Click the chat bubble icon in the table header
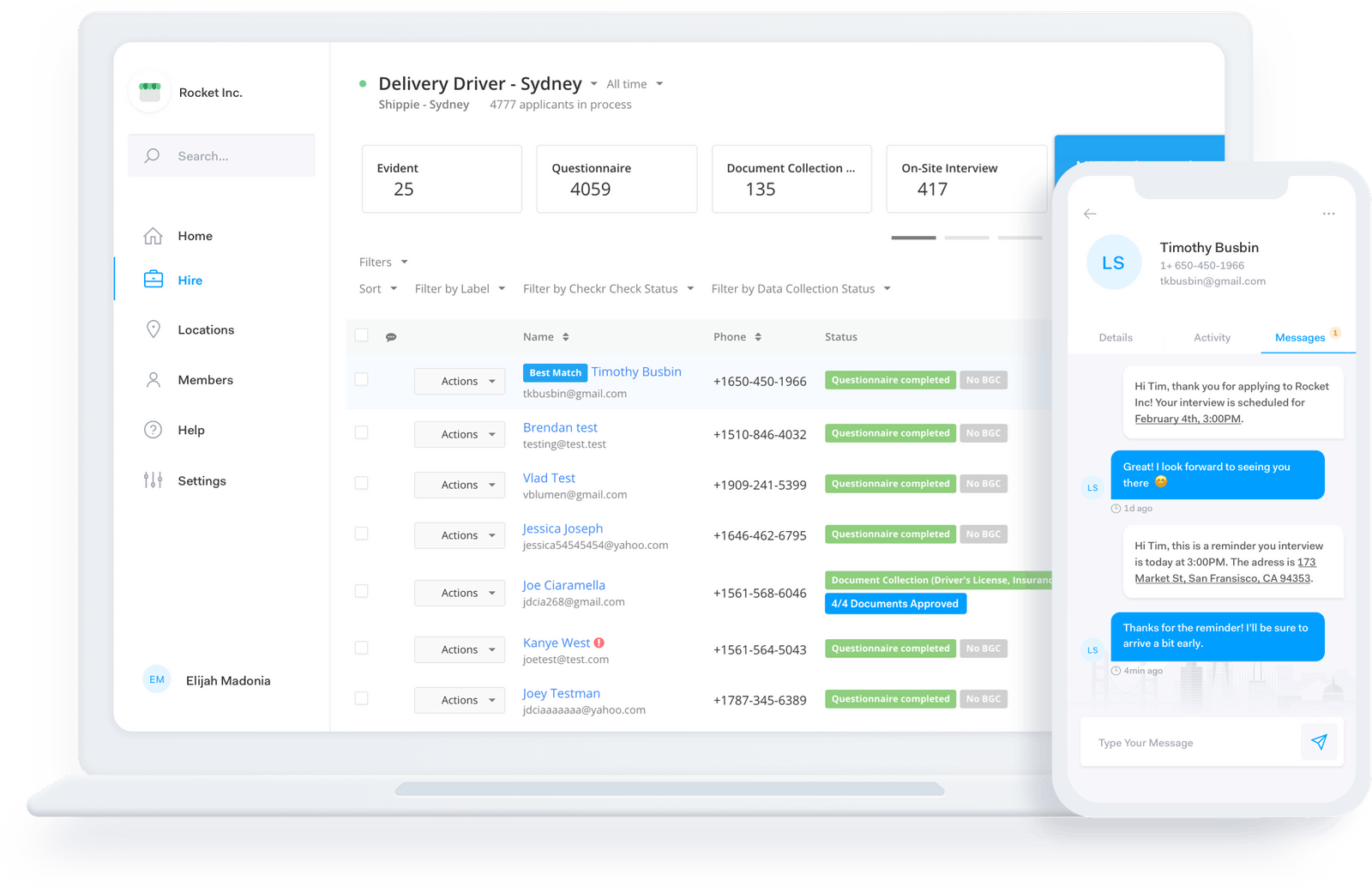This screenshot has height=887, width=1372. [391, 337]
